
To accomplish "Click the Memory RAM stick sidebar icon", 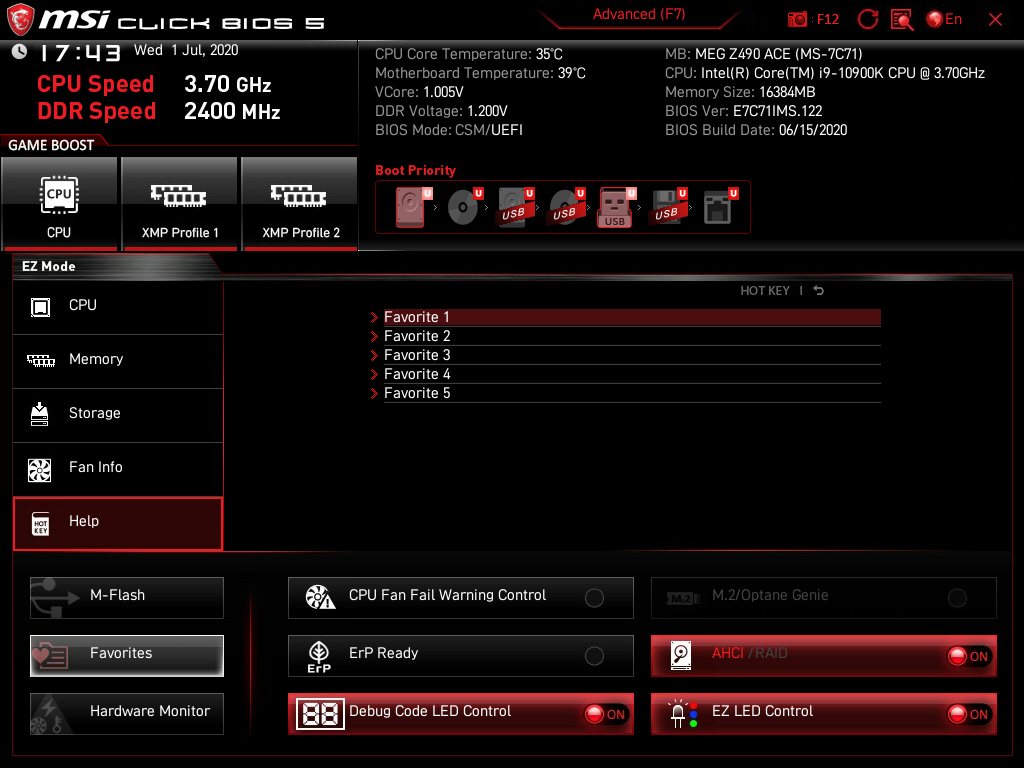I will [40, 360].
